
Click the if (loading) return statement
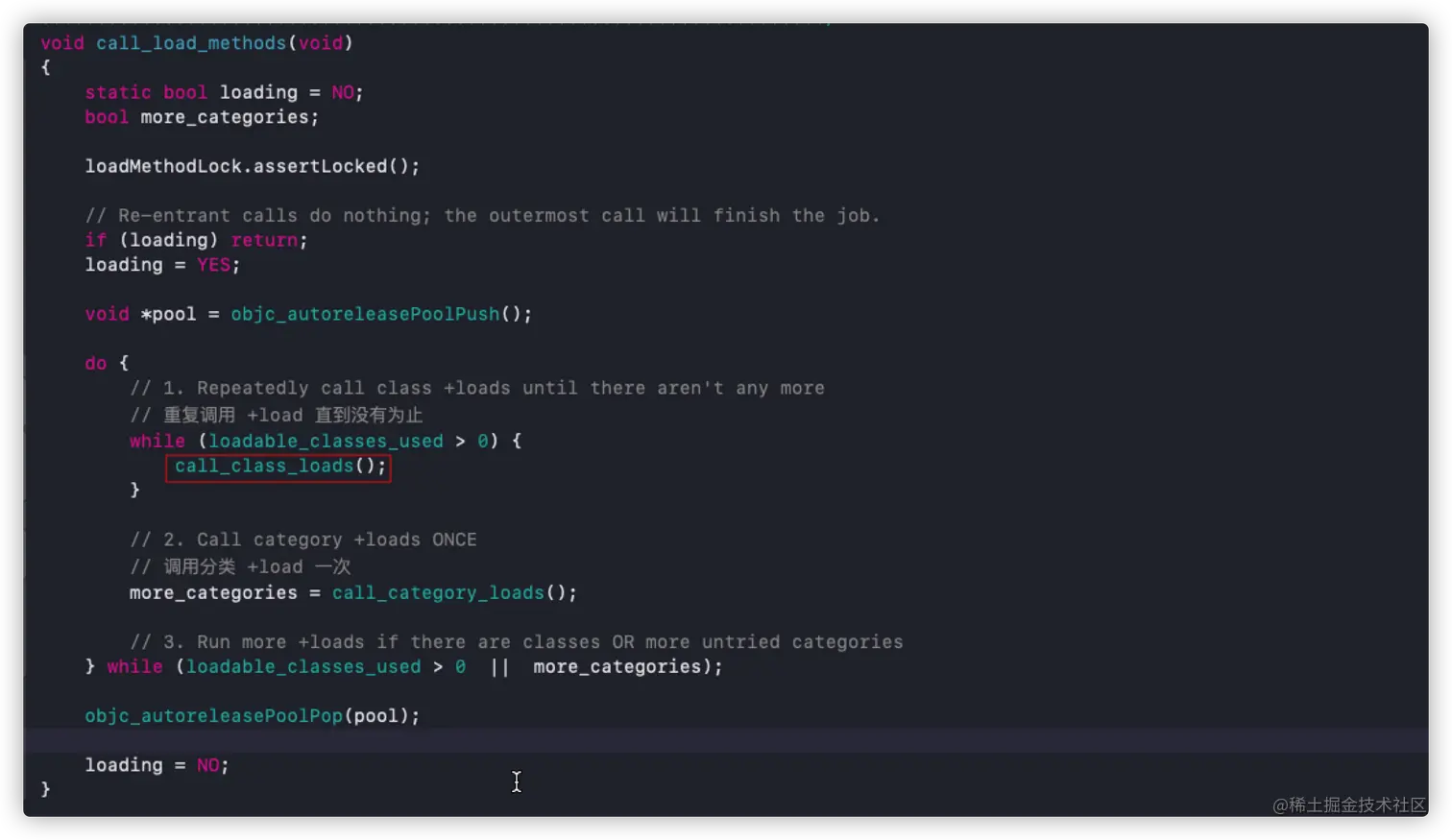[195, 240]
